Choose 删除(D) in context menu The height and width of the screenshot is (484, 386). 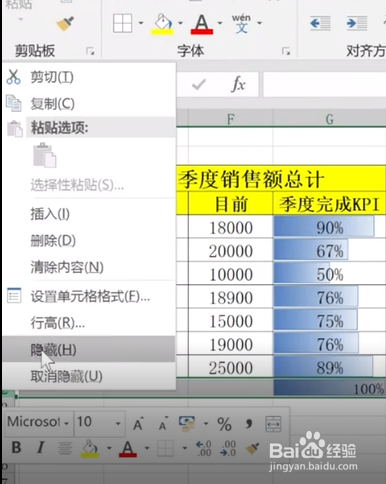click(x=89, y=240)
